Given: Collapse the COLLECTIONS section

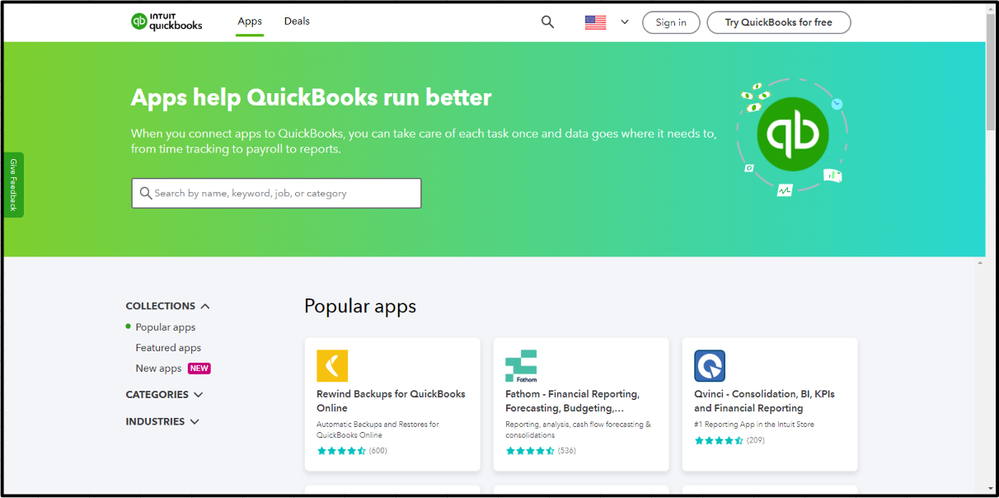Looking at the screenshot, I should point(168,306).
